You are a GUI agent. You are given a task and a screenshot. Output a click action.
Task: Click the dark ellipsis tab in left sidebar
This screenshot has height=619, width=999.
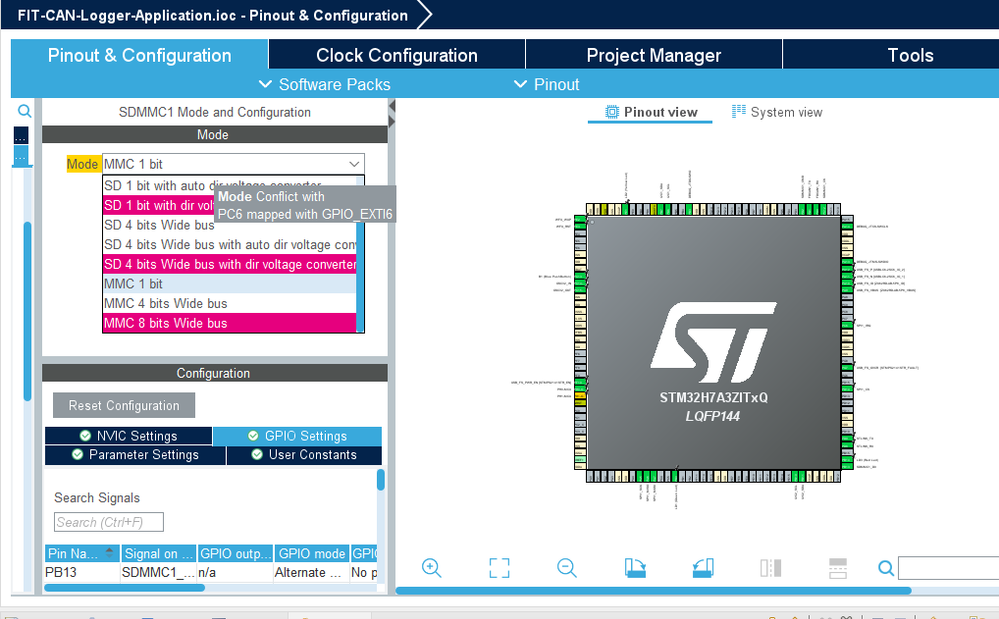click(21, 135)
